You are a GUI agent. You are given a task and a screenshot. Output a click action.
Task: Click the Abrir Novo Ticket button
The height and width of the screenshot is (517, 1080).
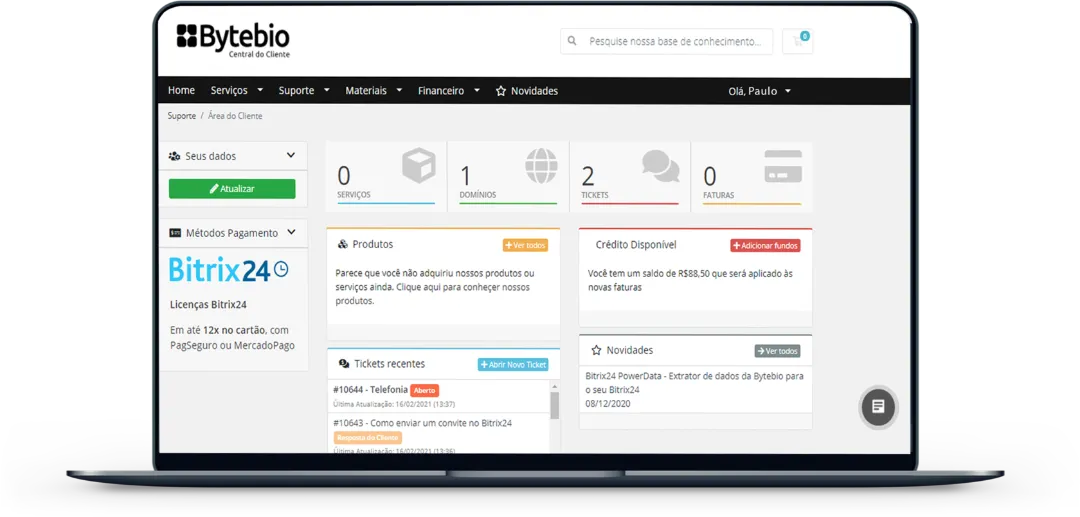(x=513, y=364)
